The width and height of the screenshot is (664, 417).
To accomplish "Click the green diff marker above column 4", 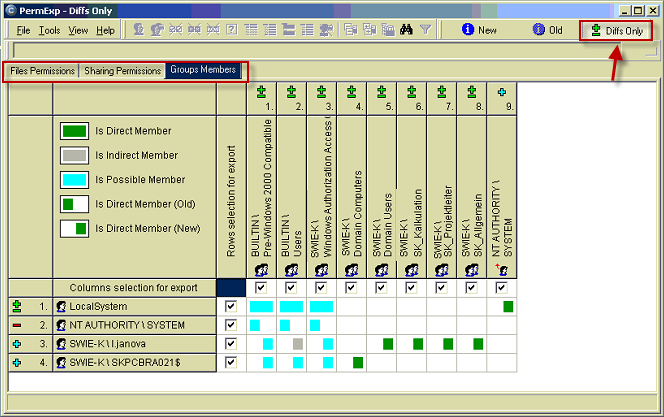I will pos(351,91).
